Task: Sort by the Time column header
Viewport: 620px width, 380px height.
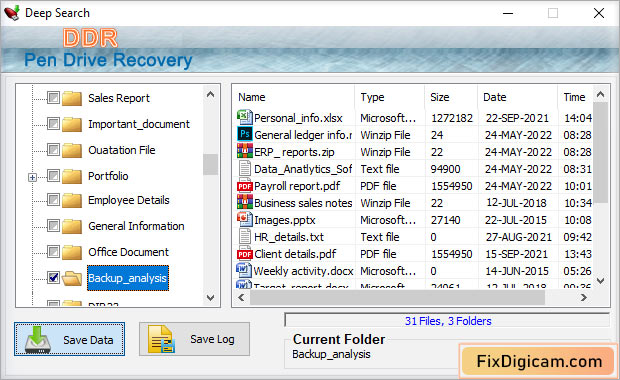Action: tap(575, 97)
